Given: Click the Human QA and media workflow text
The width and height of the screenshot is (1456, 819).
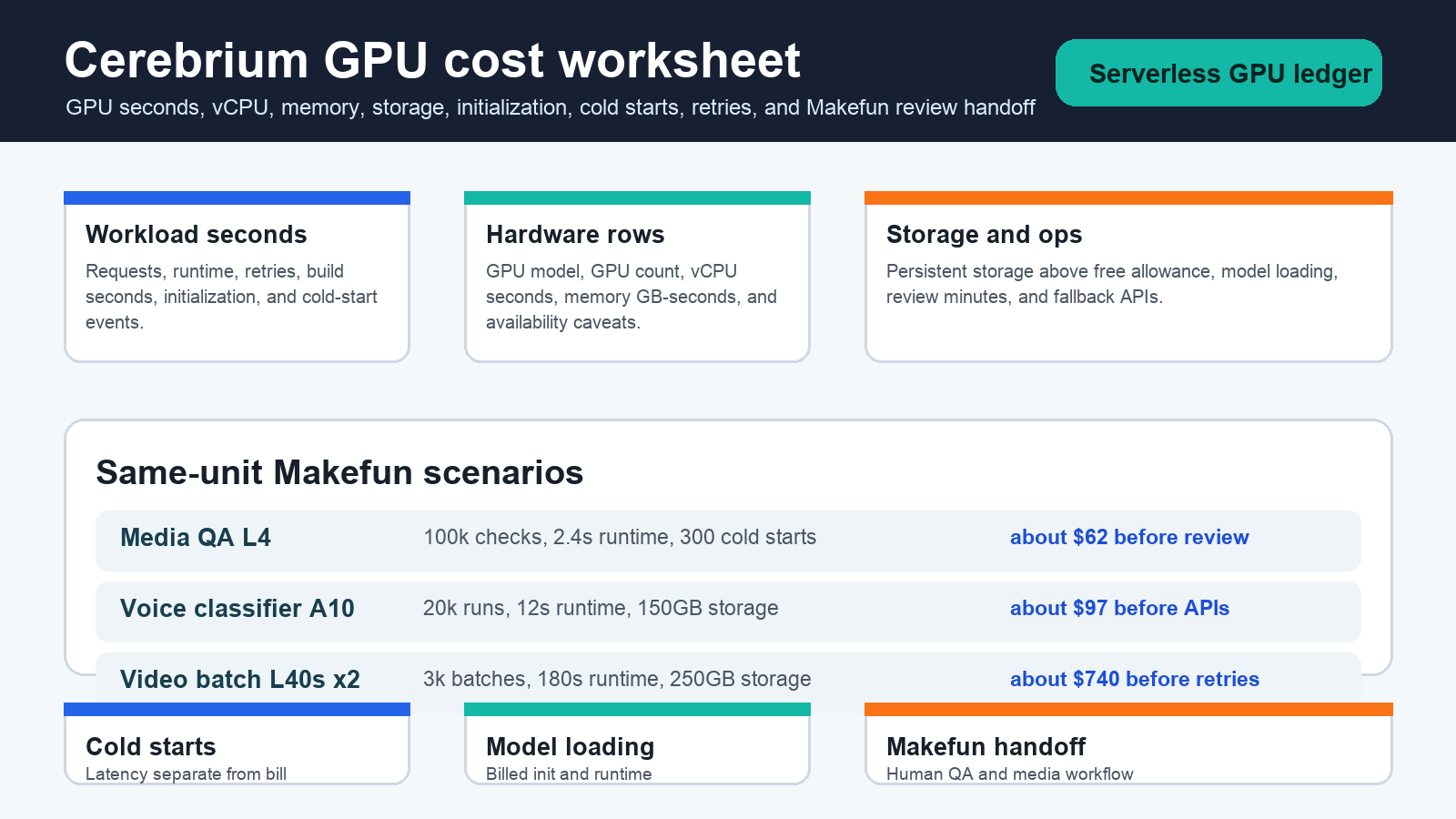Looking at the screenshot, I should click(x=1010, y=774).
